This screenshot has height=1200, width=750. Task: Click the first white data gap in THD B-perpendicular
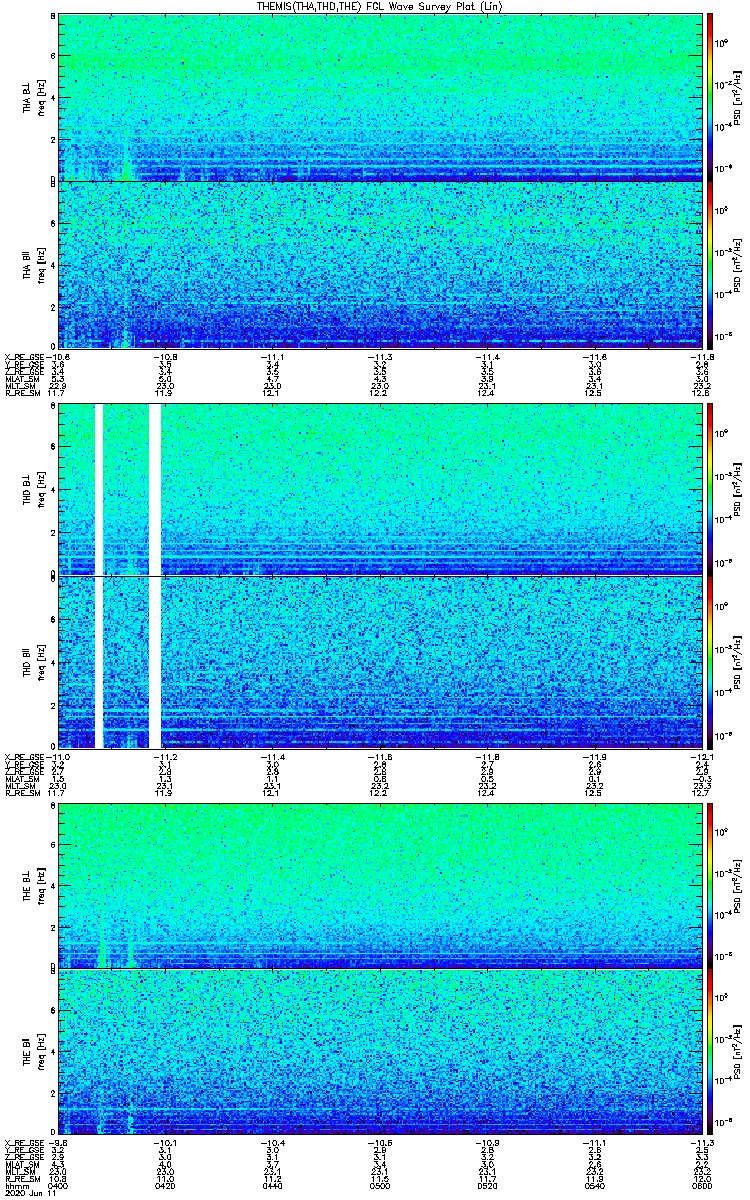[99, 489]
